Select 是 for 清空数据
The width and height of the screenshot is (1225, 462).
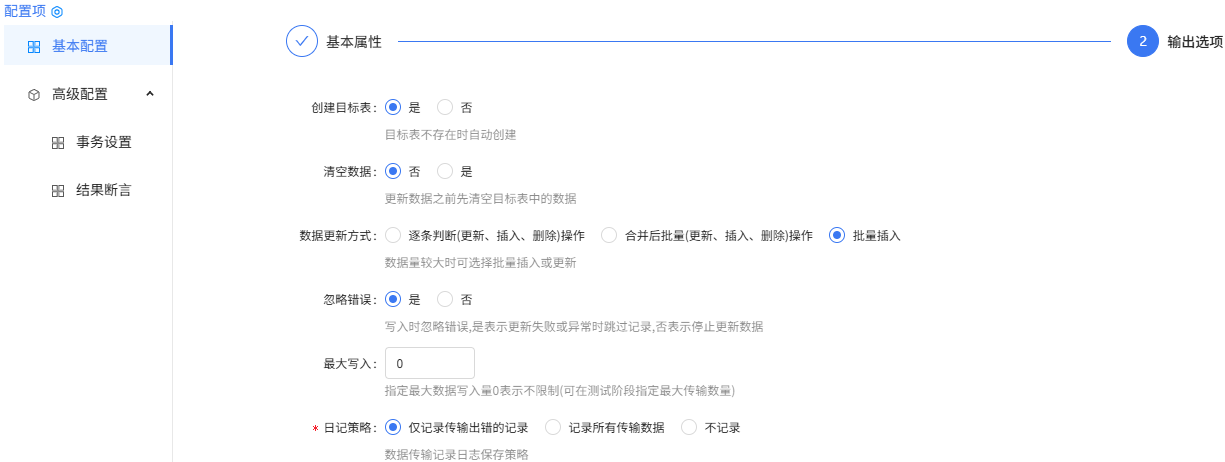tap(445, 171)
